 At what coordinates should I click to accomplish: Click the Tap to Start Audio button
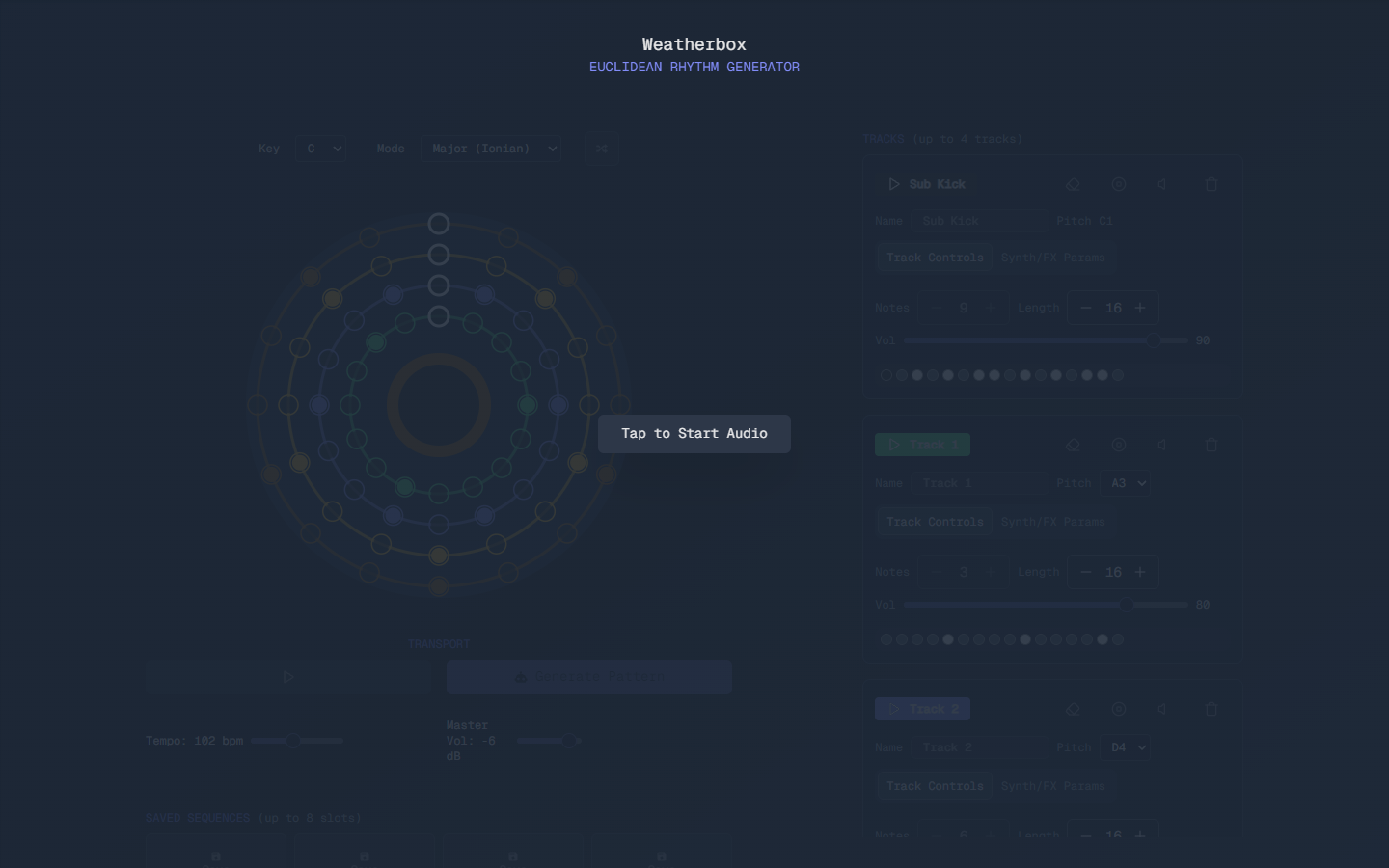click(x=694, y=434)
